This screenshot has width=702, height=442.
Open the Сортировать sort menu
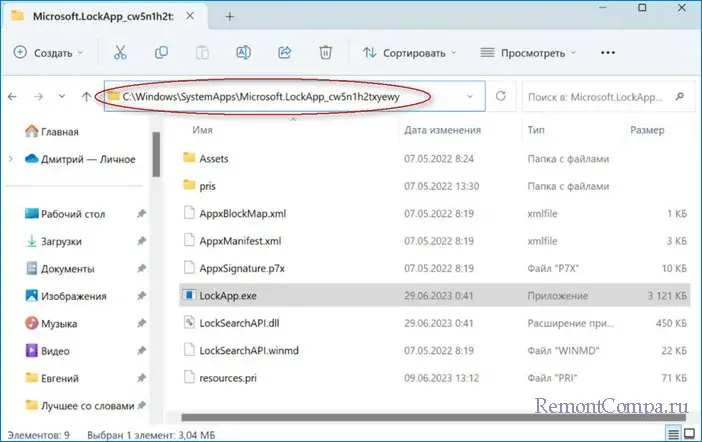coord(409,52)
